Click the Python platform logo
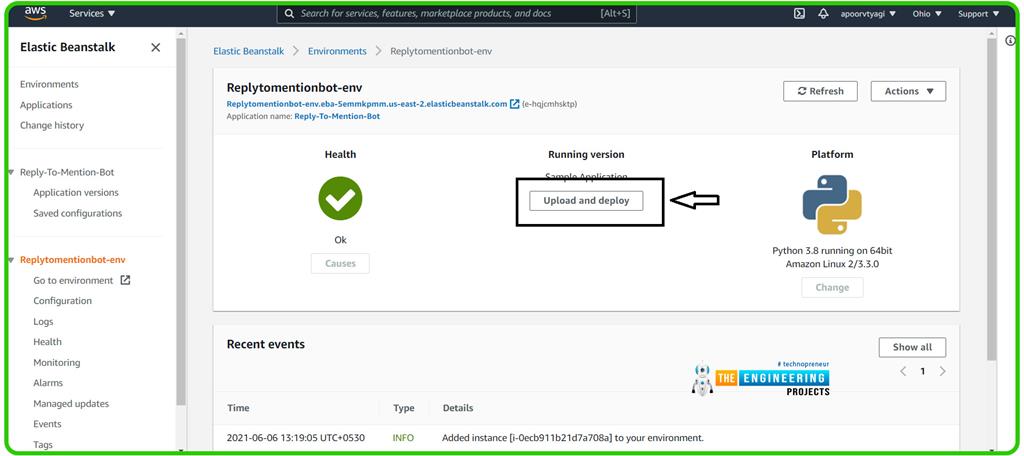The height and width of the screenshot is (456, 1024). [832, 204]
